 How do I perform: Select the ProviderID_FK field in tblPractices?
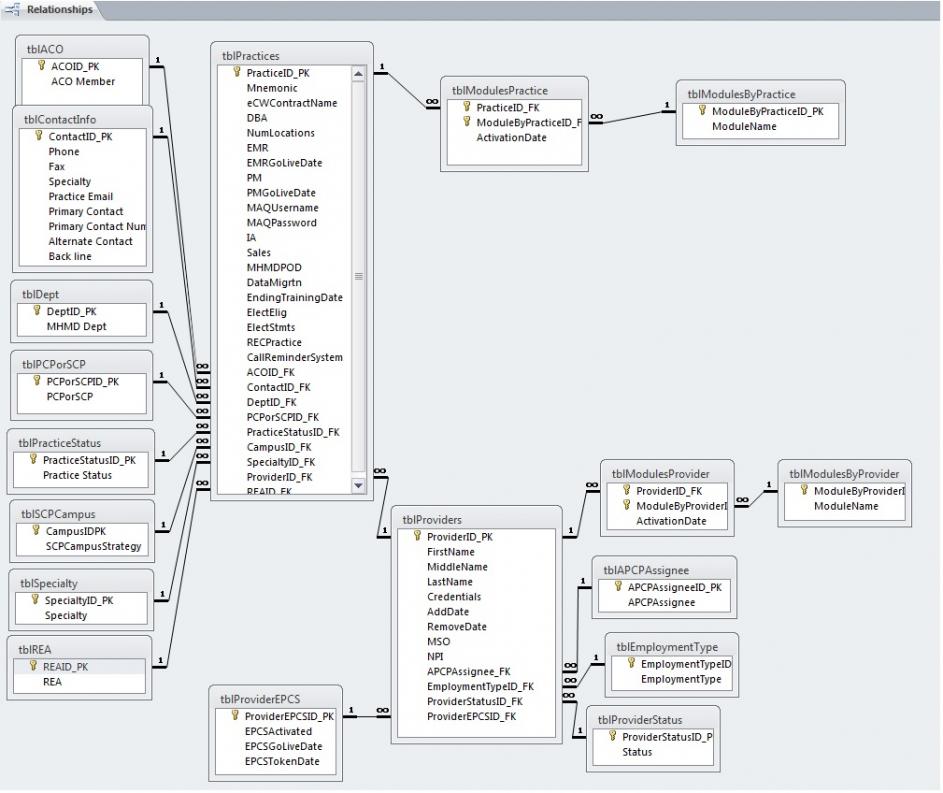[280, 477]
